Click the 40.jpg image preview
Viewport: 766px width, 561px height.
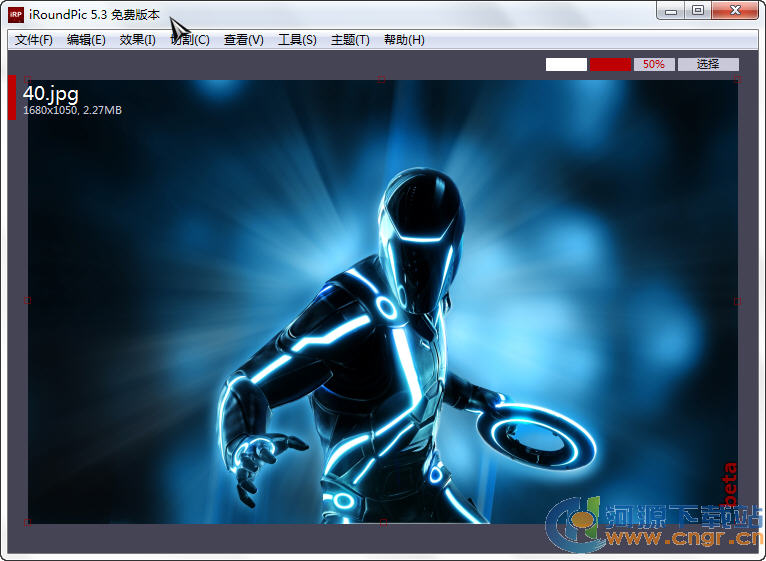click(383, 302)
